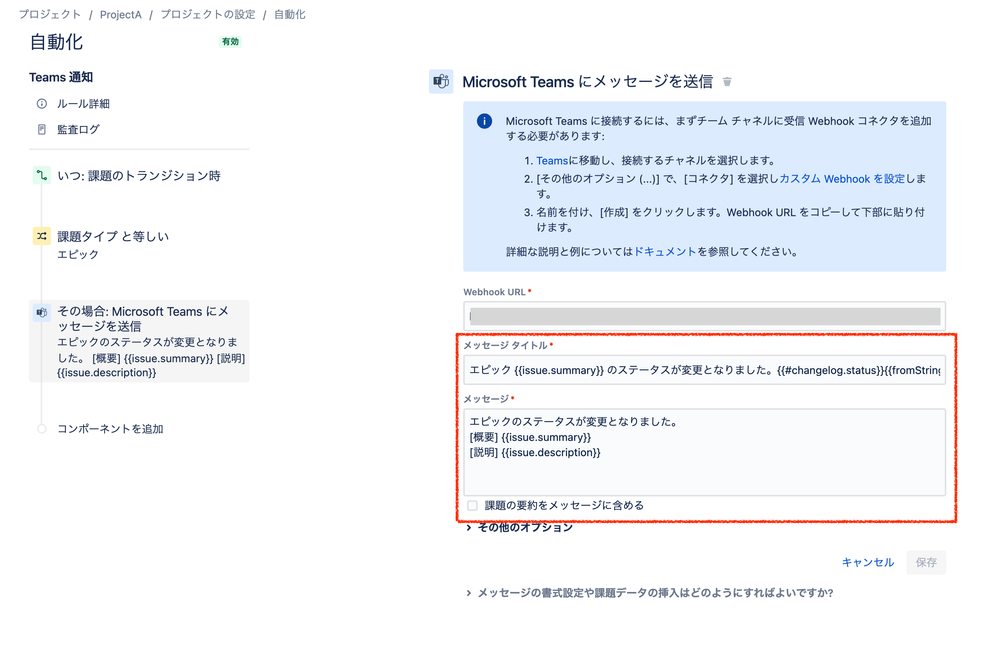Enable 課題の要約をメッセージに含める checkbox
This screenshot has height=659, width=998.
[471, 506]
